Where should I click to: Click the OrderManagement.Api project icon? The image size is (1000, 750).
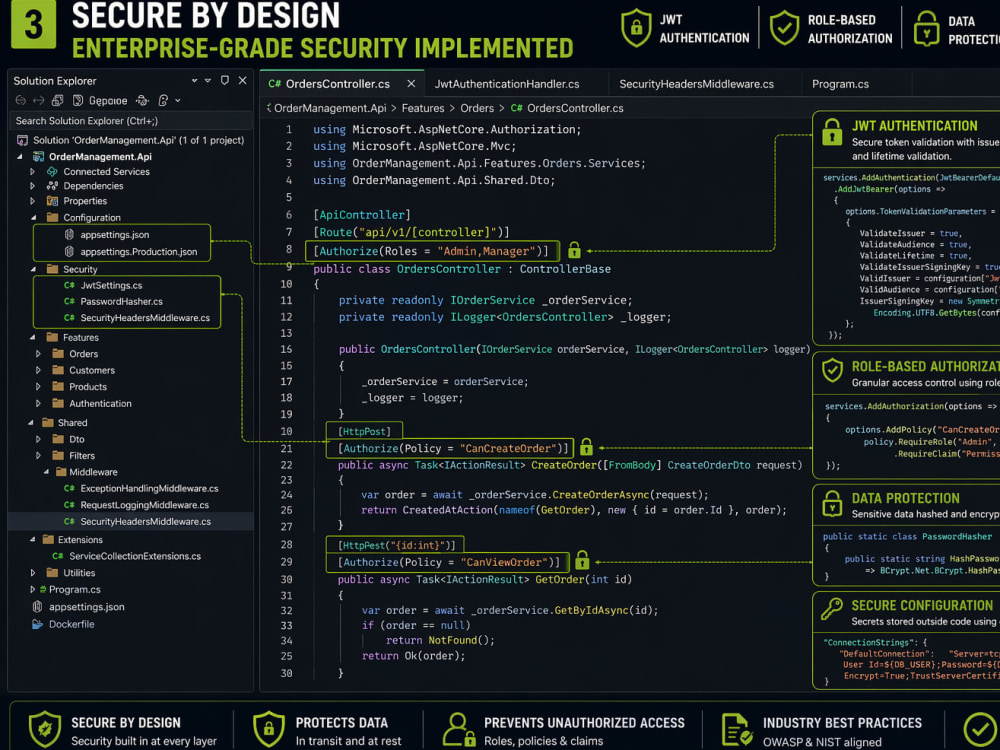click(x=38, y=156)
